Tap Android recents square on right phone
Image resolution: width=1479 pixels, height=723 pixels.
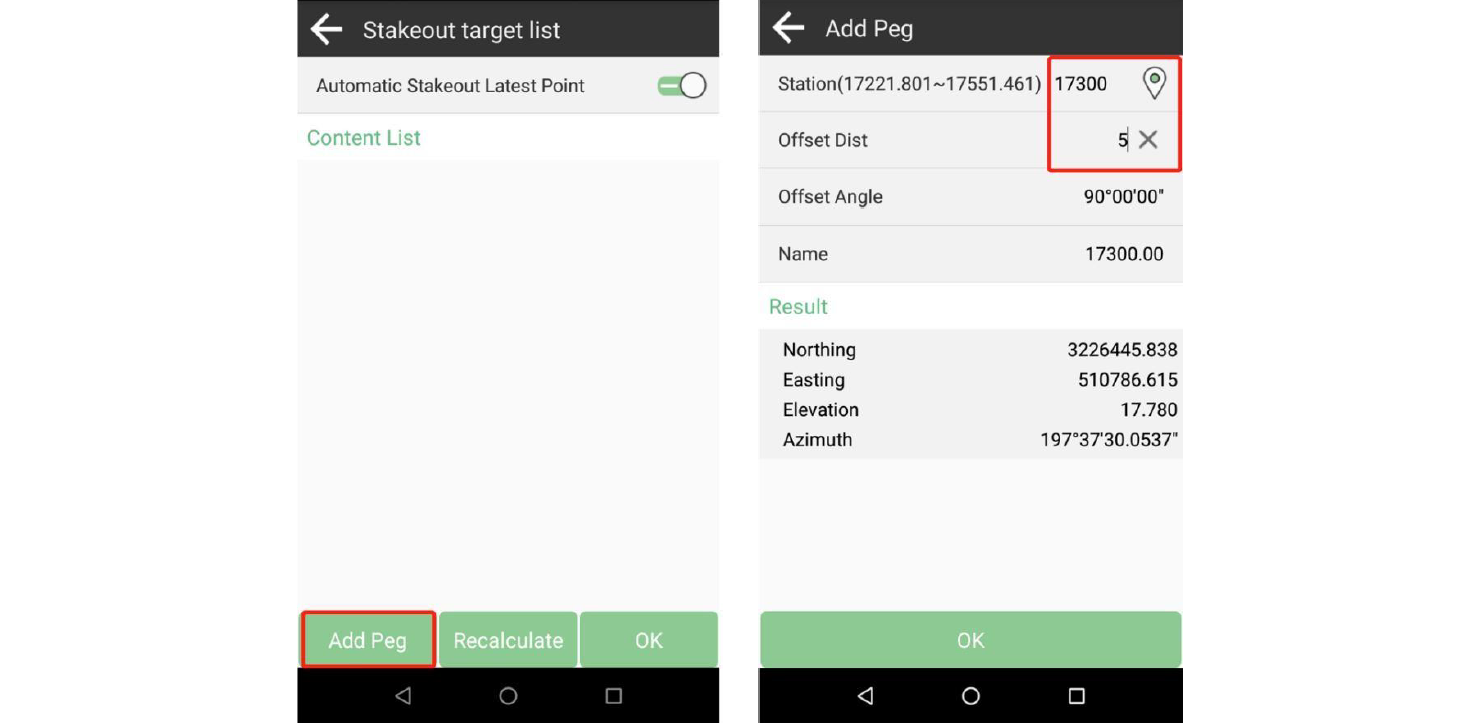[x=1076, y=696]
